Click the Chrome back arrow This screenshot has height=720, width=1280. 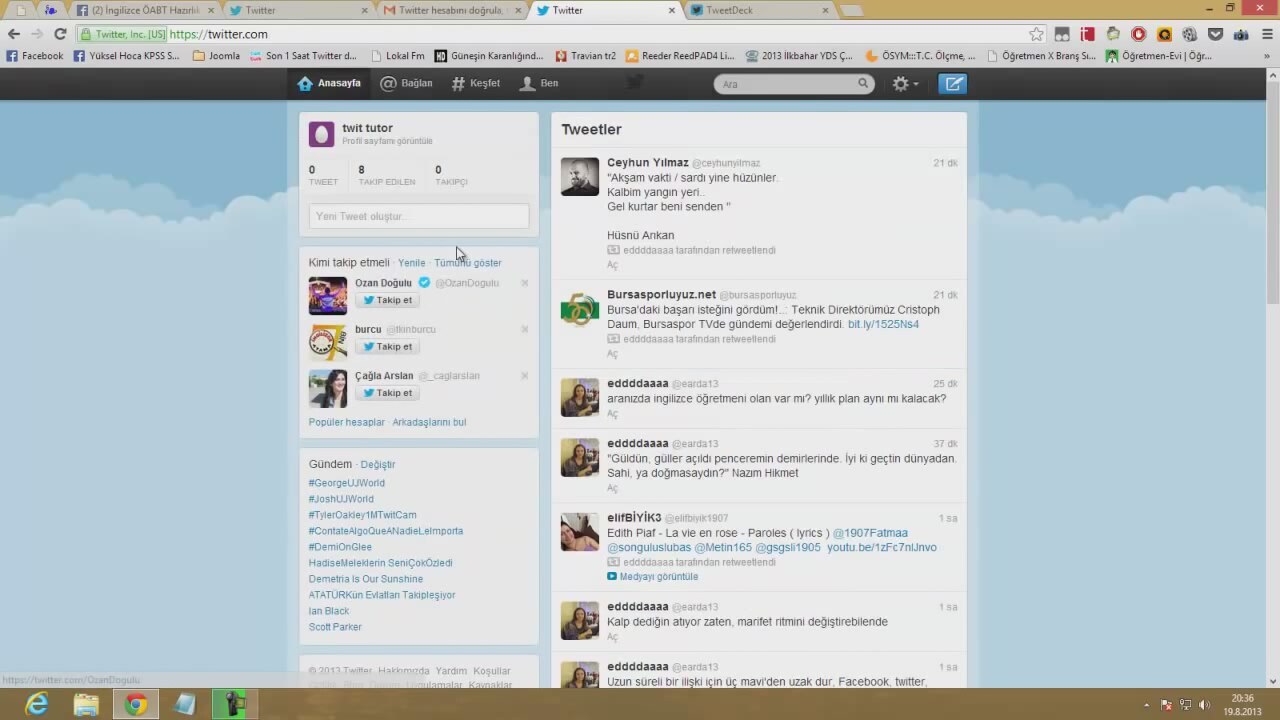coord(14,34)
